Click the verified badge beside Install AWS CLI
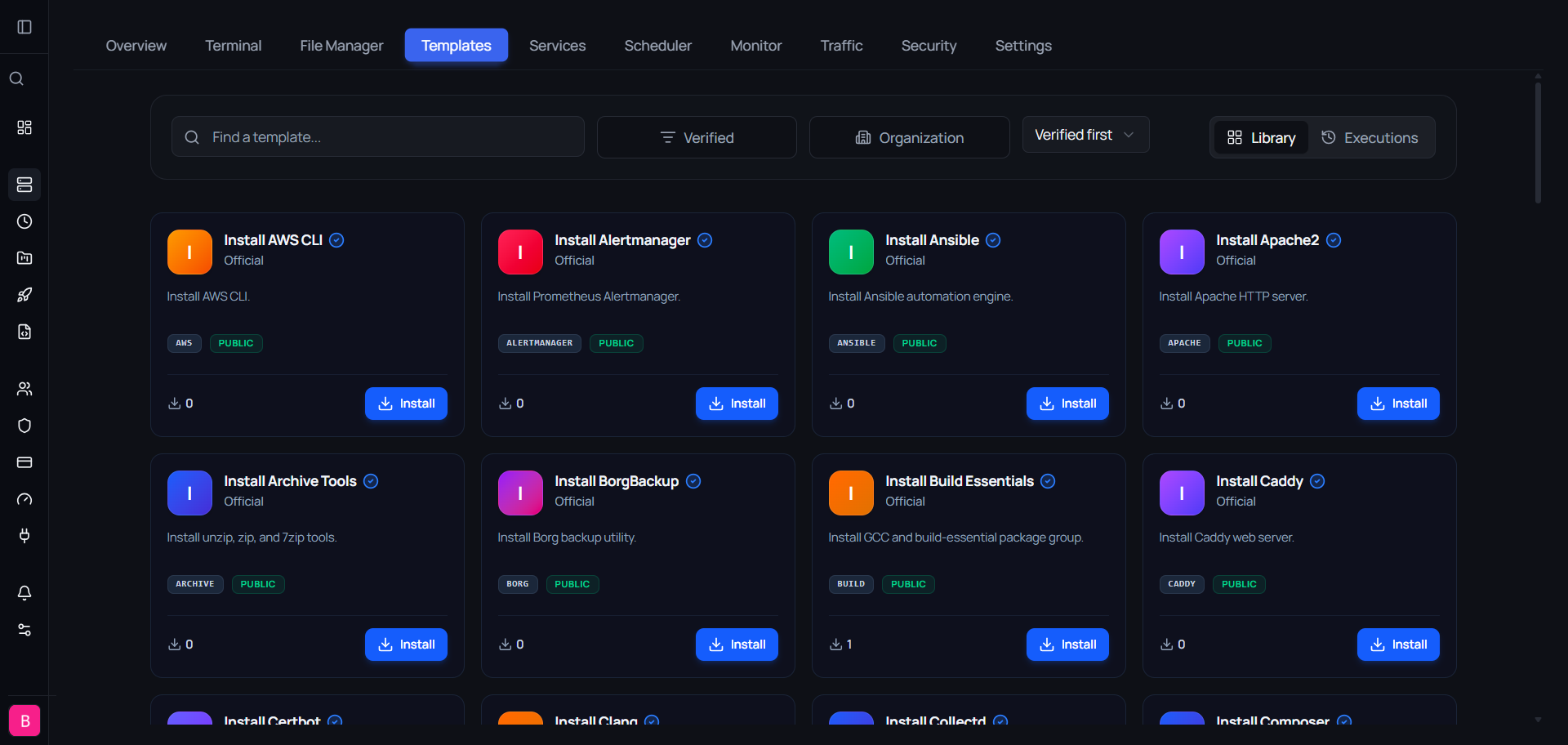1568x745 pixels. (336, 240)
